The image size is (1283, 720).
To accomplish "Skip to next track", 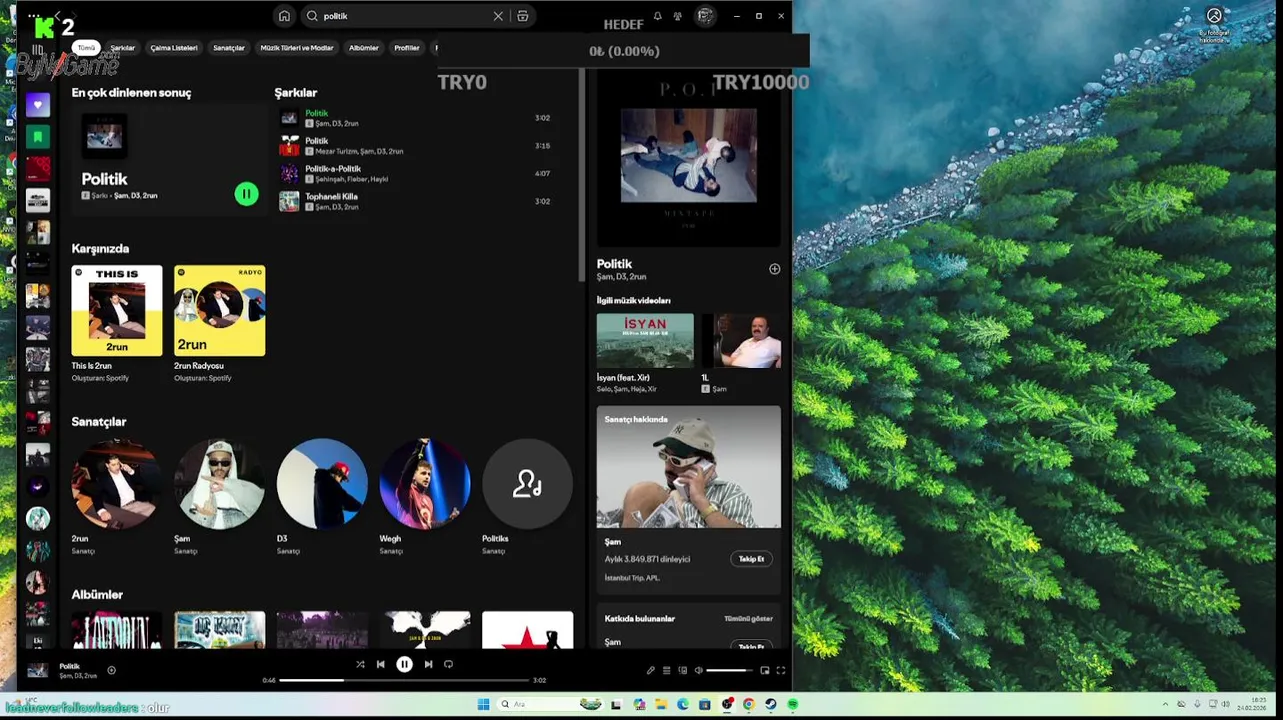I will (x=428, y=664).
